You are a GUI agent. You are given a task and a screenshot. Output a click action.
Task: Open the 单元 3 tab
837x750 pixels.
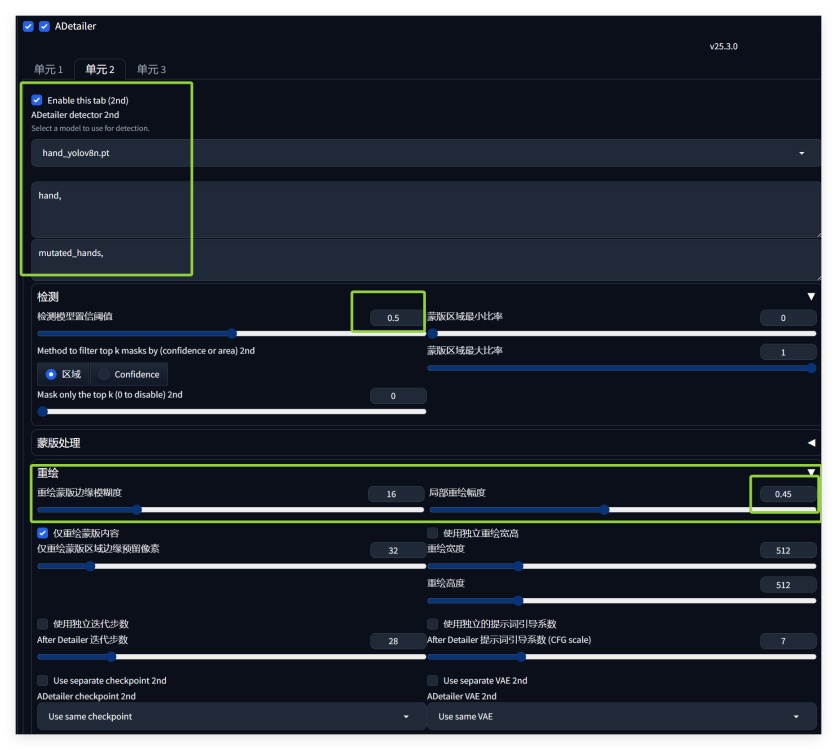151,69
